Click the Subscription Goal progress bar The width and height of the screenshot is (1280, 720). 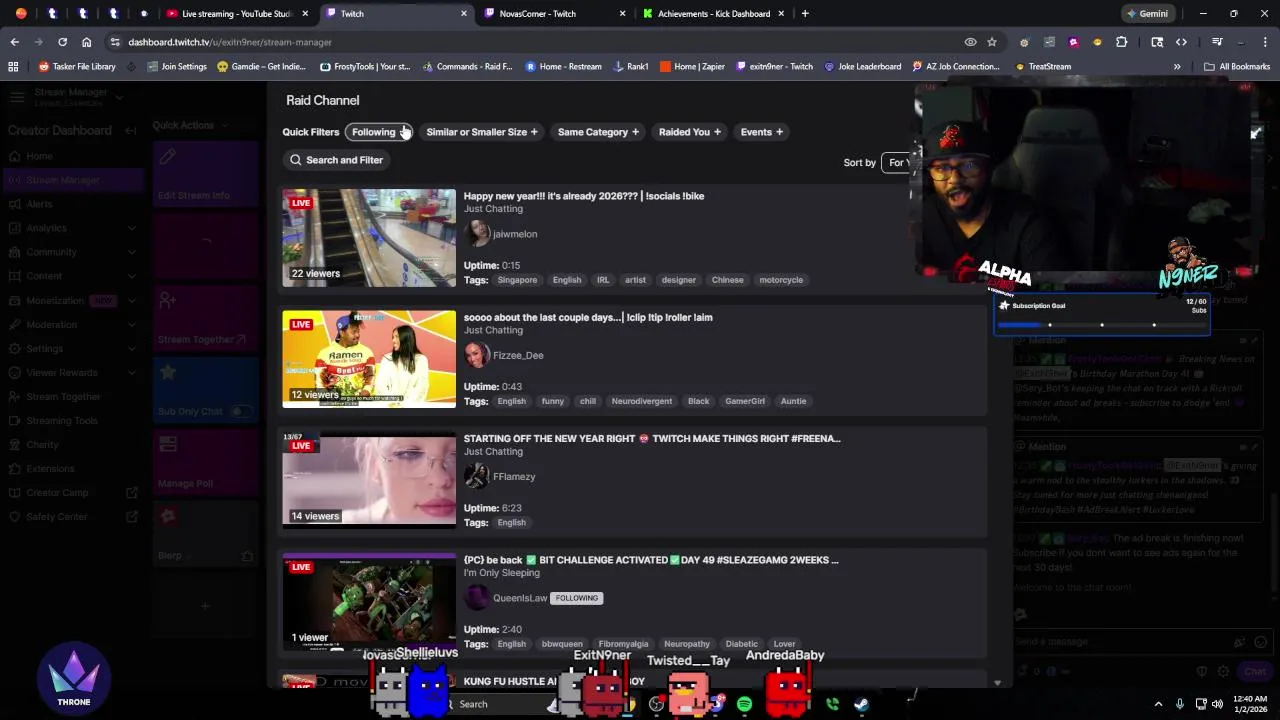click(x=1101, y=324)
